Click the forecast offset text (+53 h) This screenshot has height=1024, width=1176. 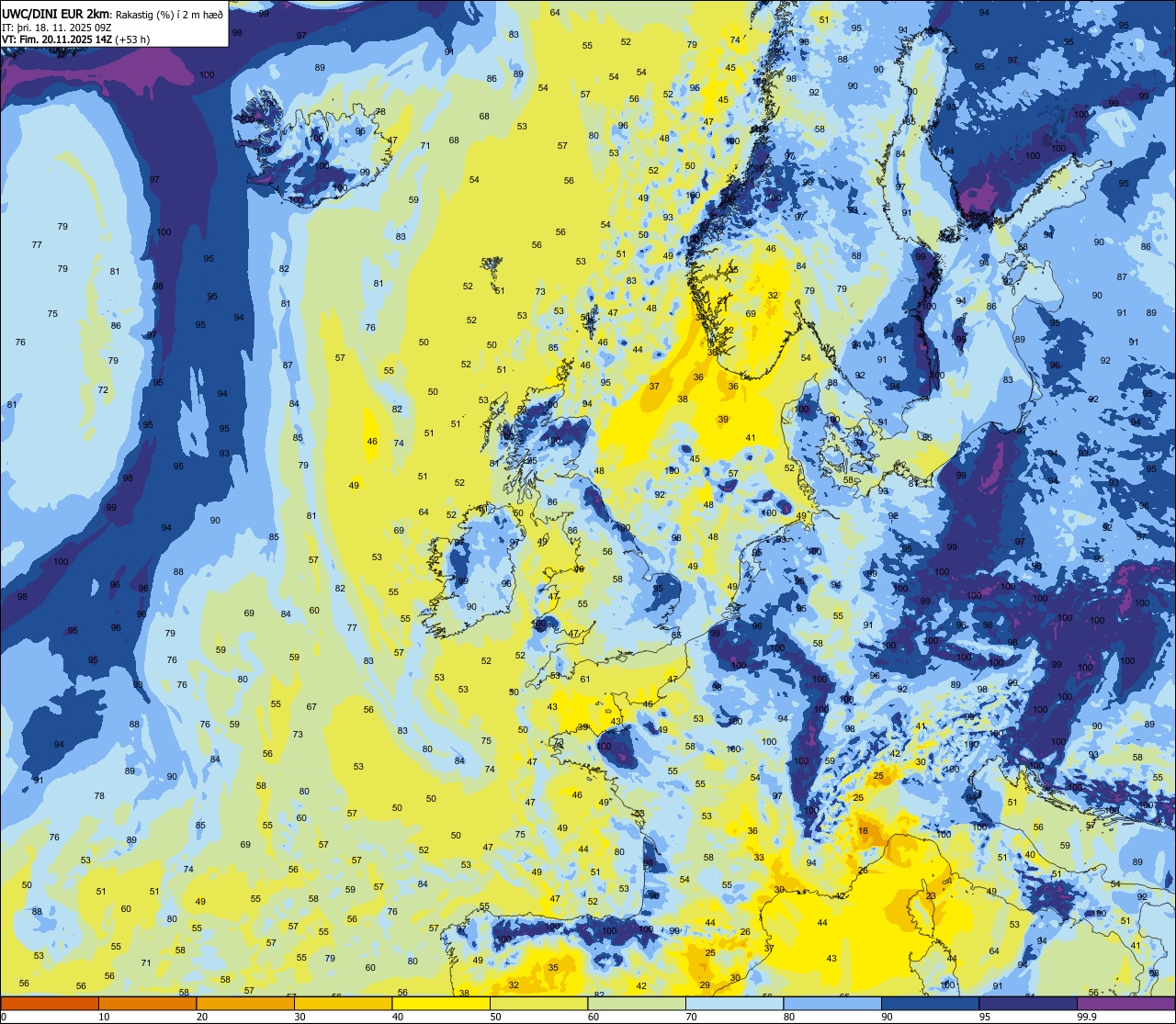tap(134, 39)
